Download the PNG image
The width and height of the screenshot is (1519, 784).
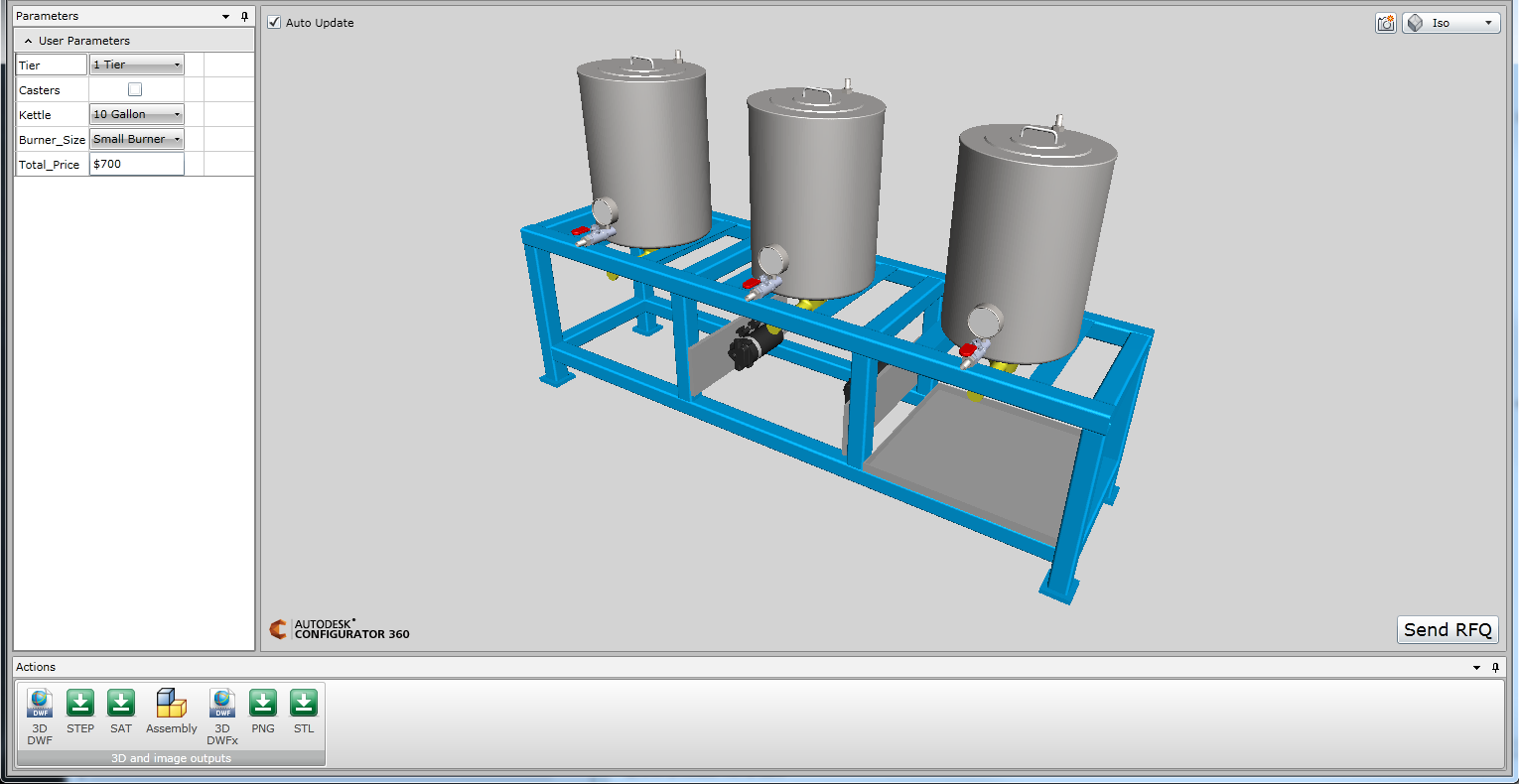263,712
